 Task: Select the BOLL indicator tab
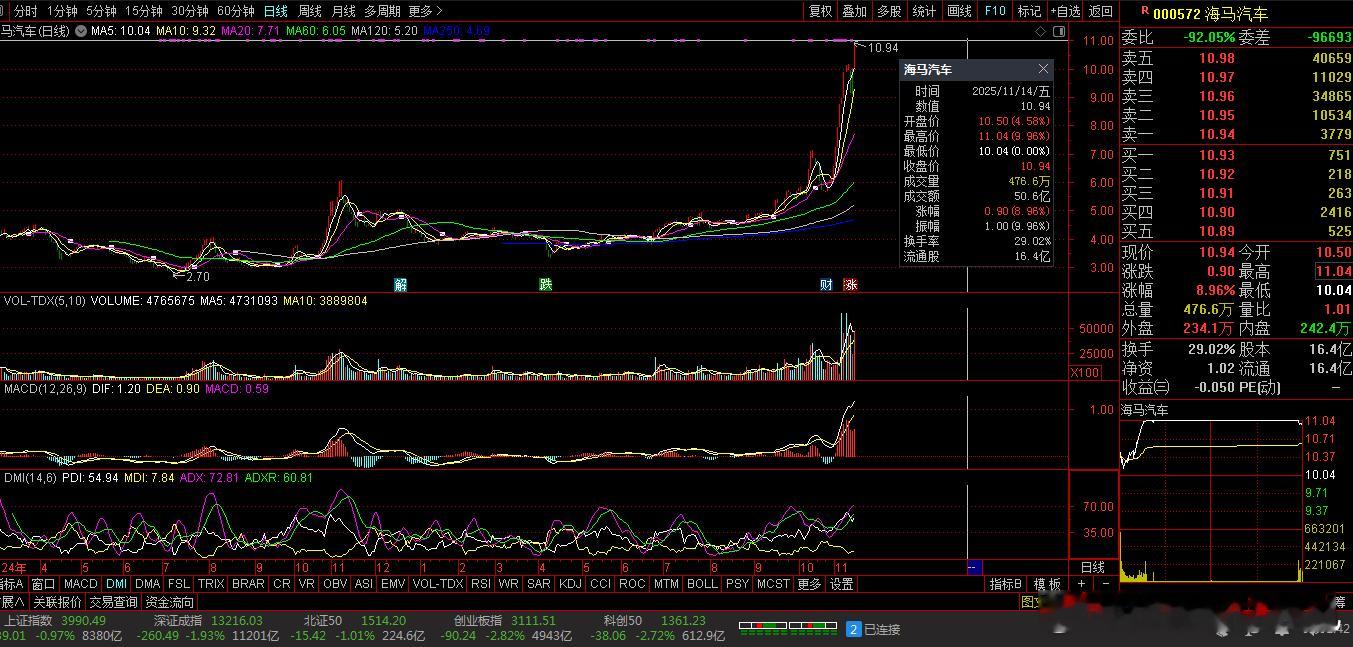pos(702,584)
